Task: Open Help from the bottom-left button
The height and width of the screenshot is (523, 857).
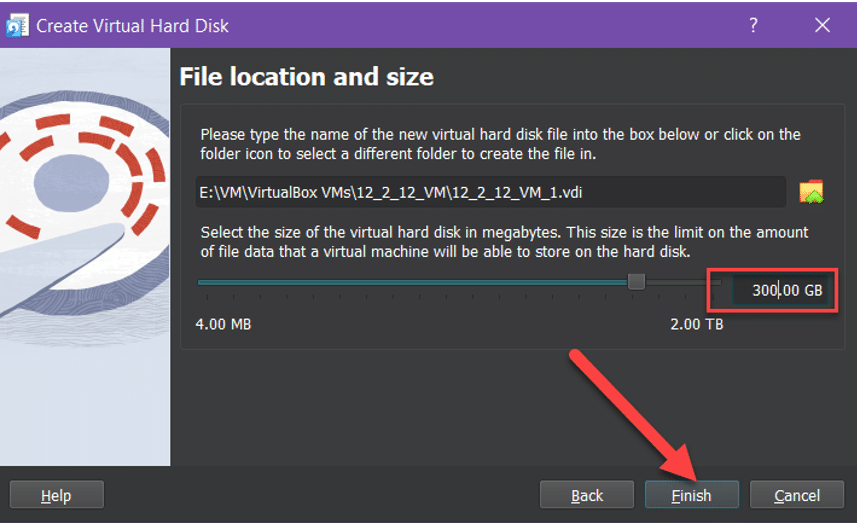Action: [x=56, y=495]
